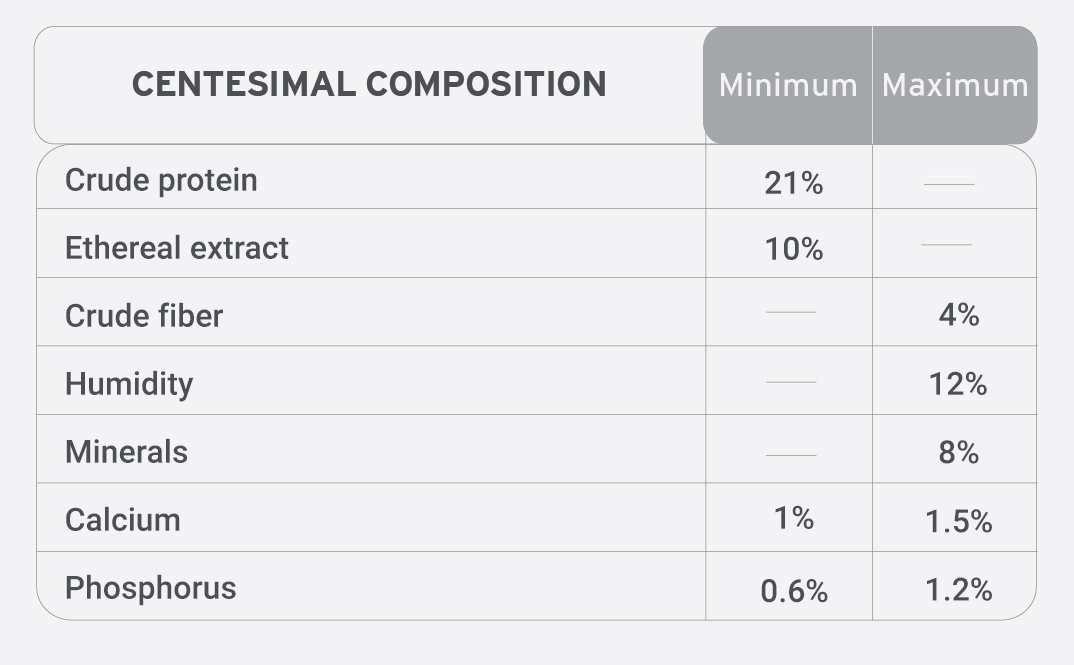Select the Maximum column header
The height and width of the screenshot is (665, 1074).
955,86
